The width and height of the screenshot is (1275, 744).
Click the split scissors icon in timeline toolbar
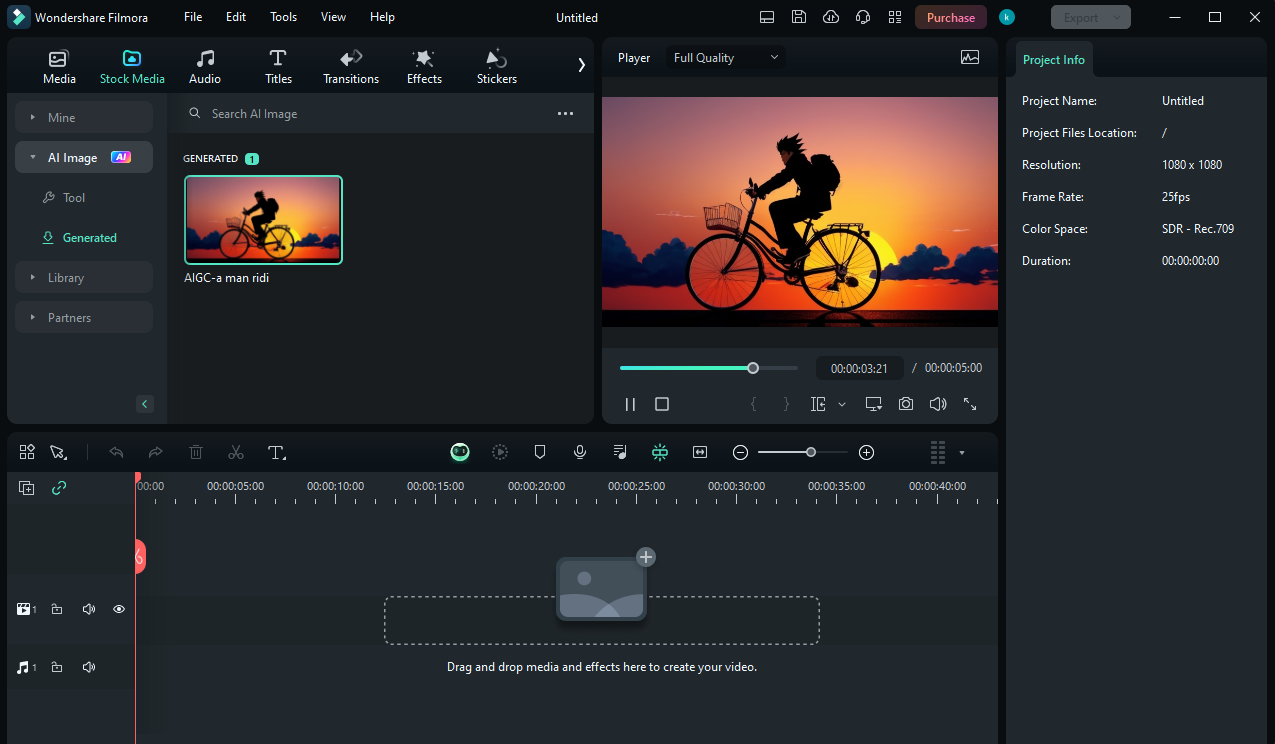[236, 452]
